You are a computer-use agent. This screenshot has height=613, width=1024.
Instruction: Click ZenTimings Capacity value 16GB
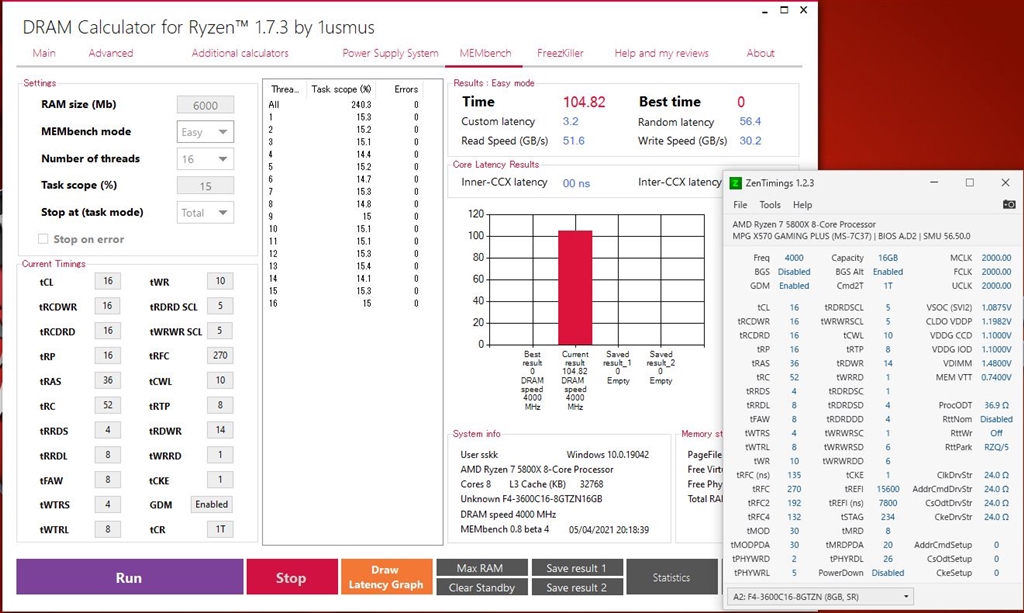888,258
